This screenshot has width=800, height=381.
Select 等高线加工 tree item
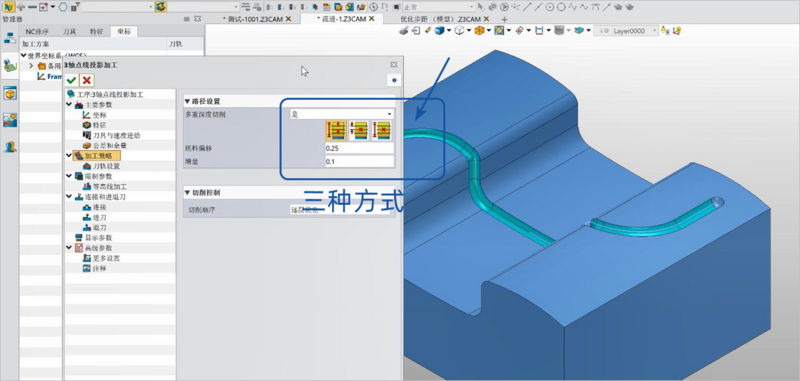click(109, 187)
